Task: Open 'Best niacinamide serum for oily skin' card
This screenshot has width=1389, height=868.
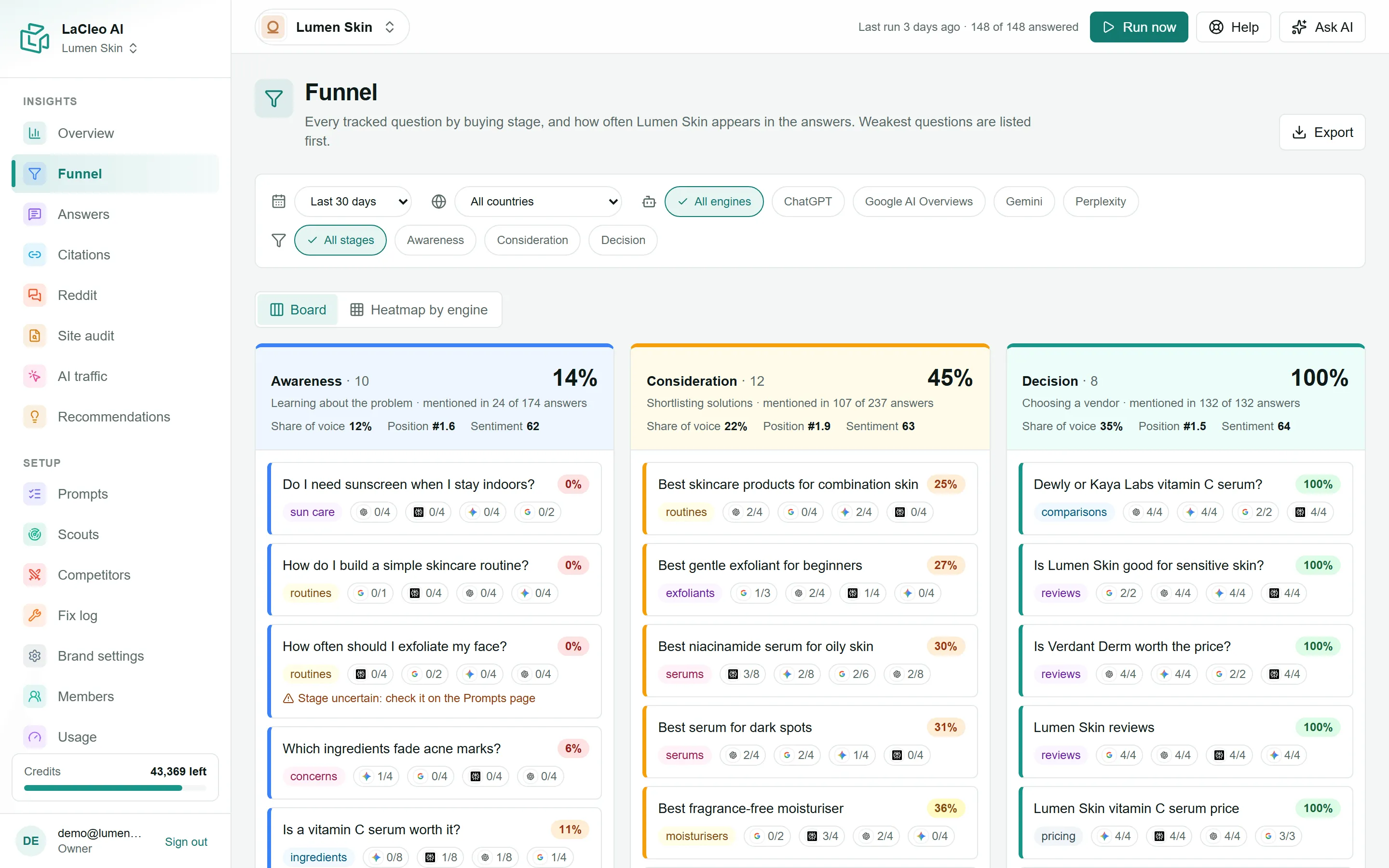Action: (810, 660)
